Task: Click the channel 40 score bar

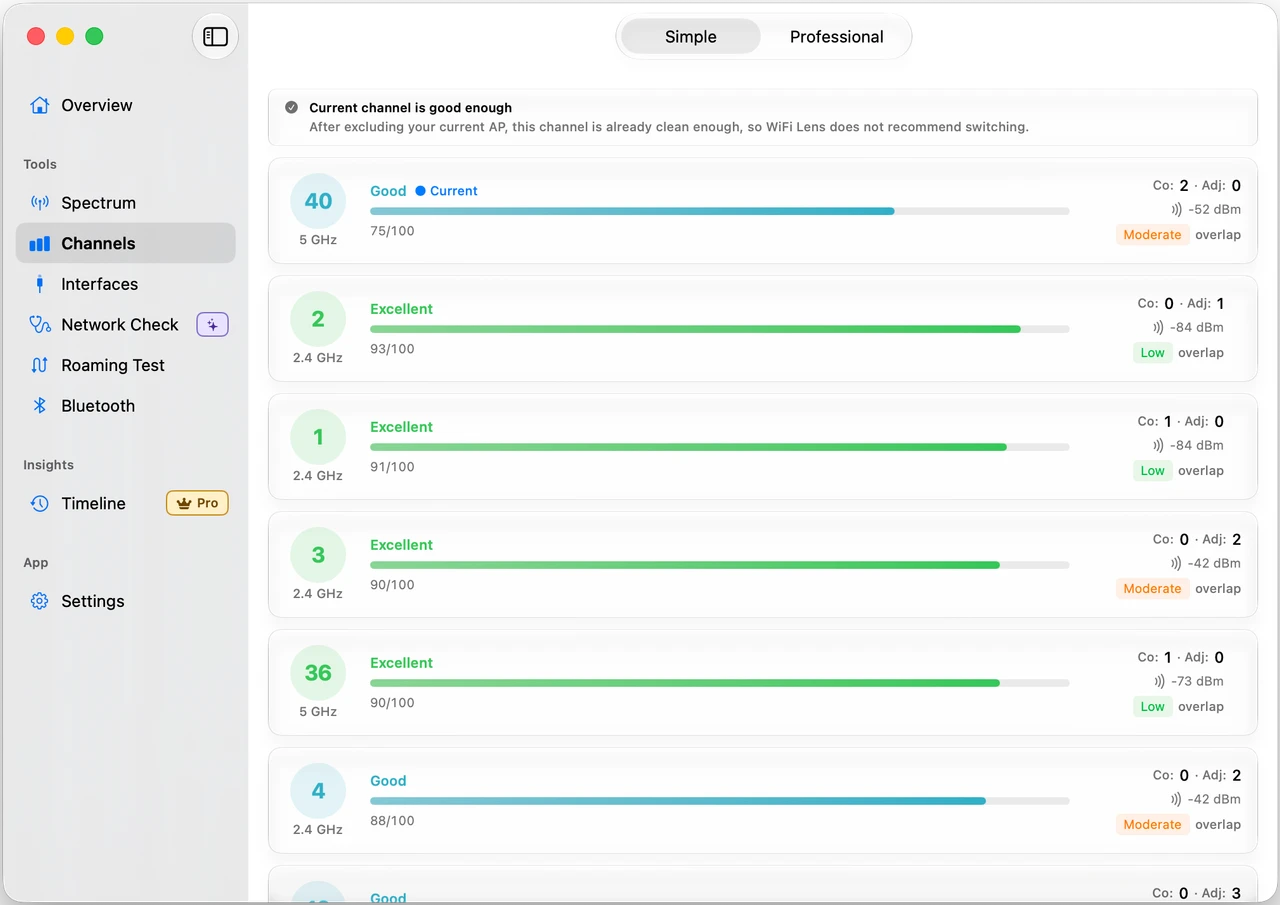Action: pyautogui.click(x=720, y=211)
